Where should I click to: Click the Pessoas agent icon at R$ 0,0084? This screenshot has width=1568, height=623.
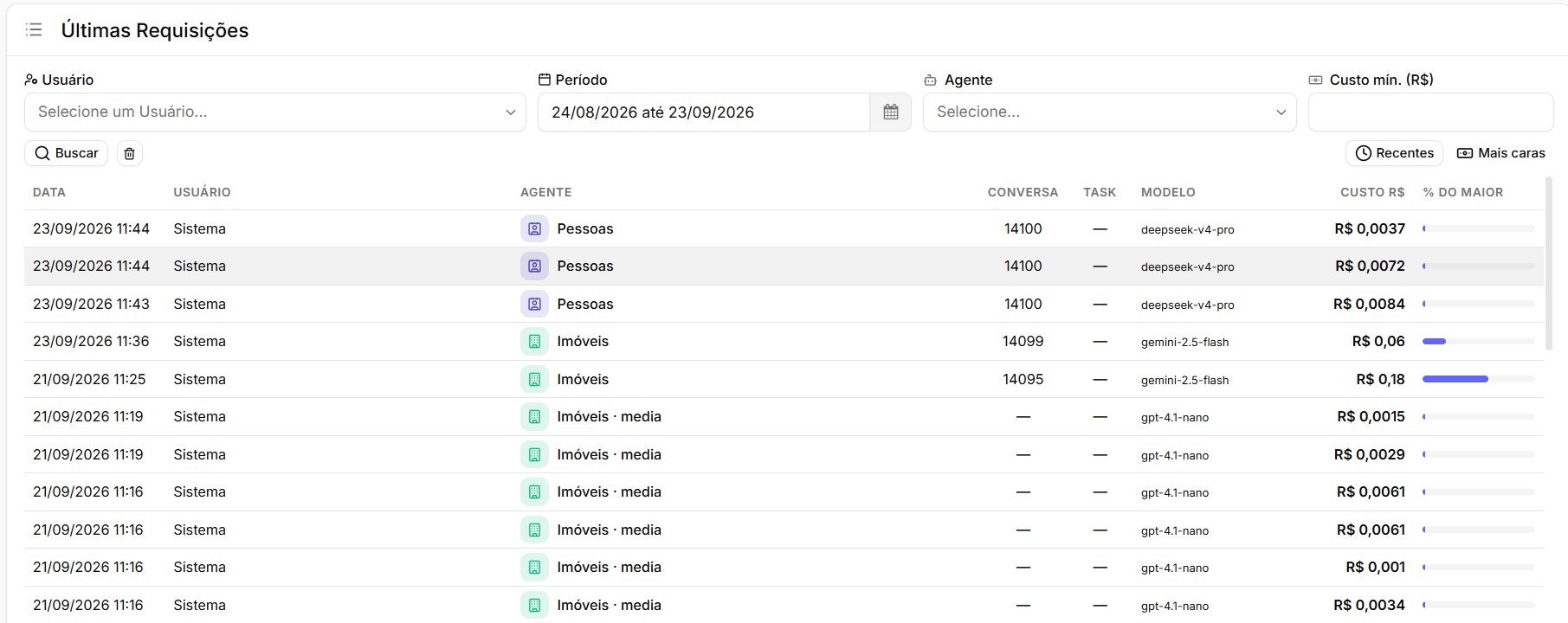[534, 305]
